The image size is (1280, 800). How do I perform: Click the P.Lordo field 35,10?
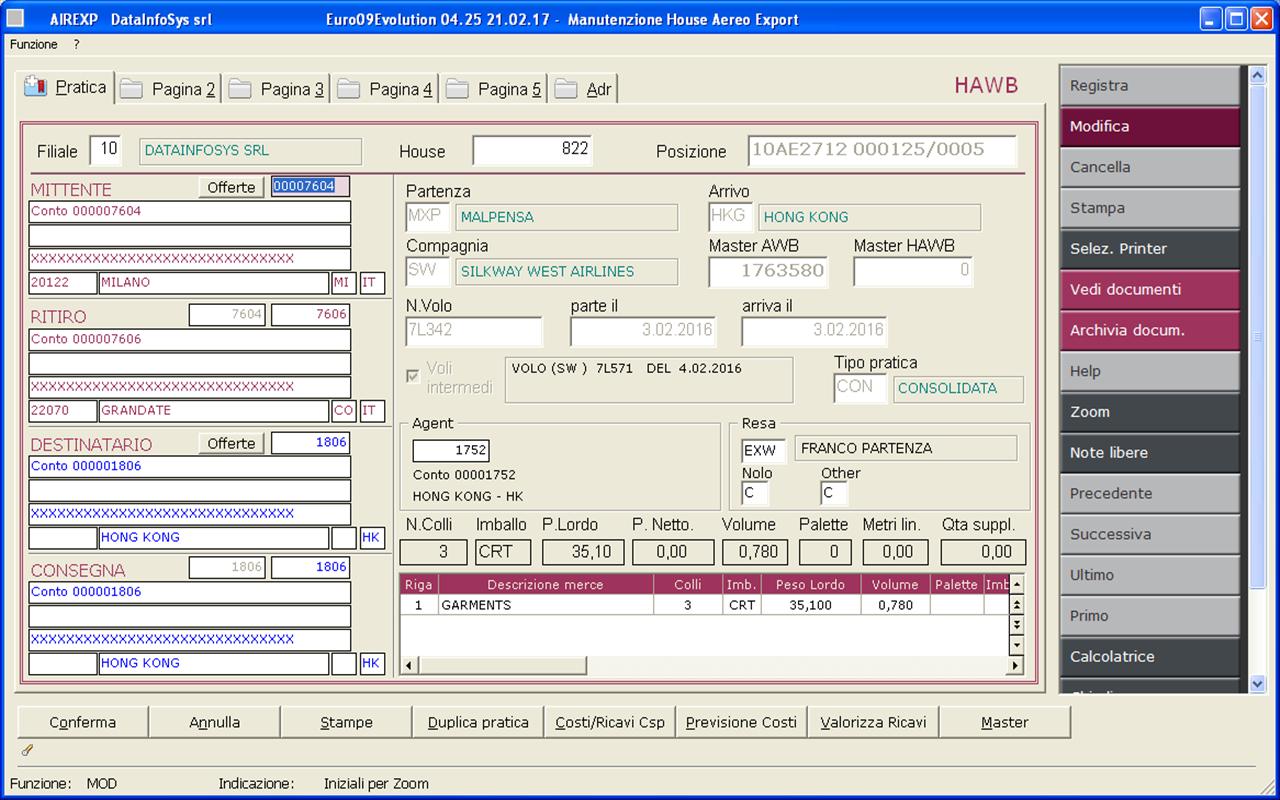tap(584, 551)
